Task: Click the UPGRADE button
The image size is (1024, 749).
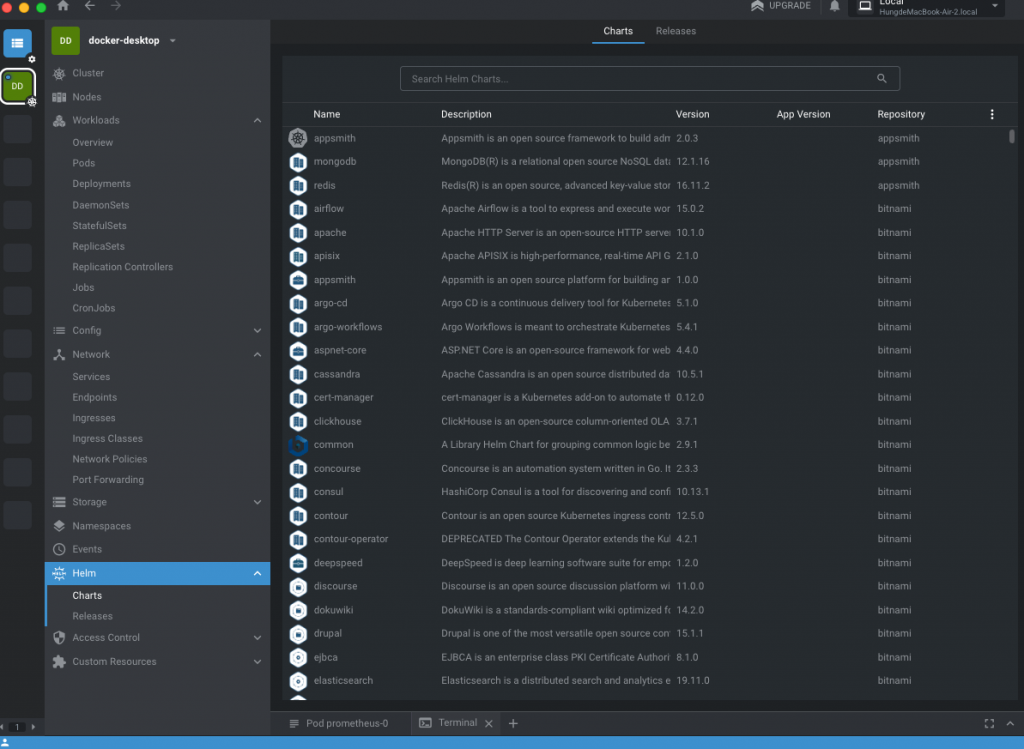Action: coord(781,6)
